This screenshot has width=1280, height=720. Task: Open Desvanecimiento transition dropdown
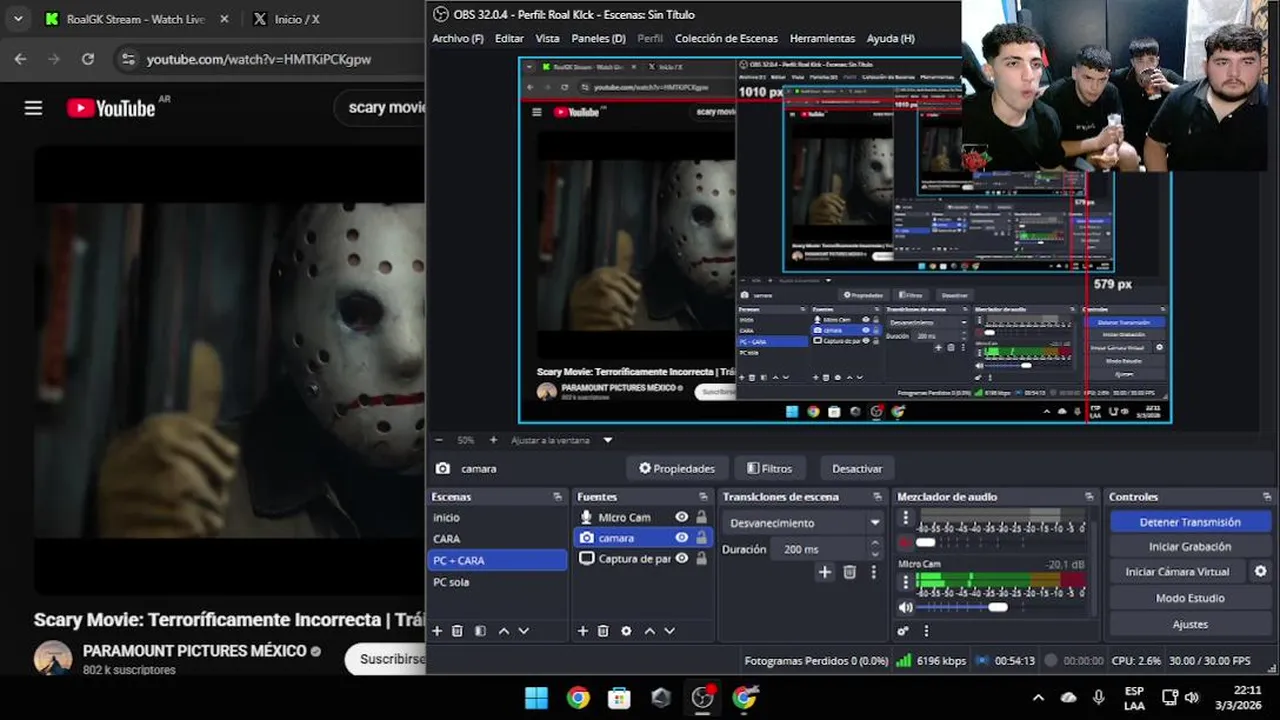pos(803,523)
